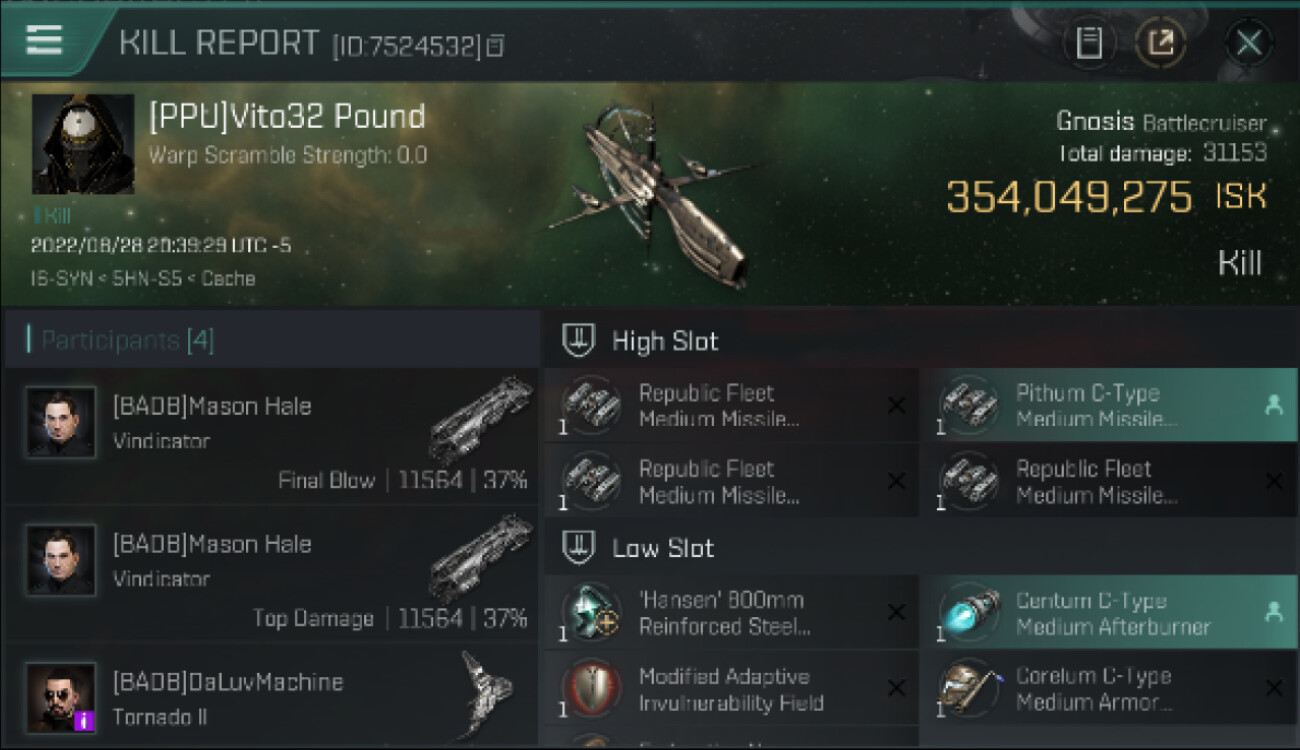Share the kill report via export icon
Screen dimensions: 1300x750
point(1160,43)
